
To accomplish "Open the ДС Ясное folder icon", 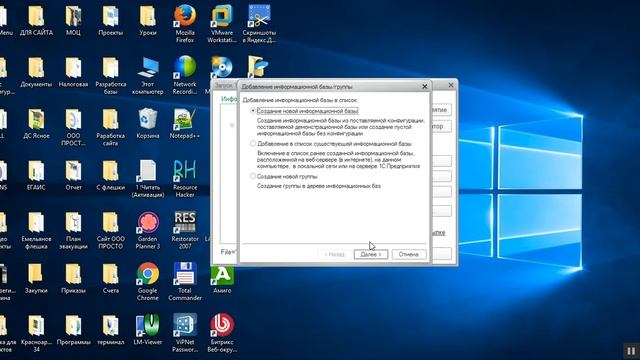I will point(36,120).
